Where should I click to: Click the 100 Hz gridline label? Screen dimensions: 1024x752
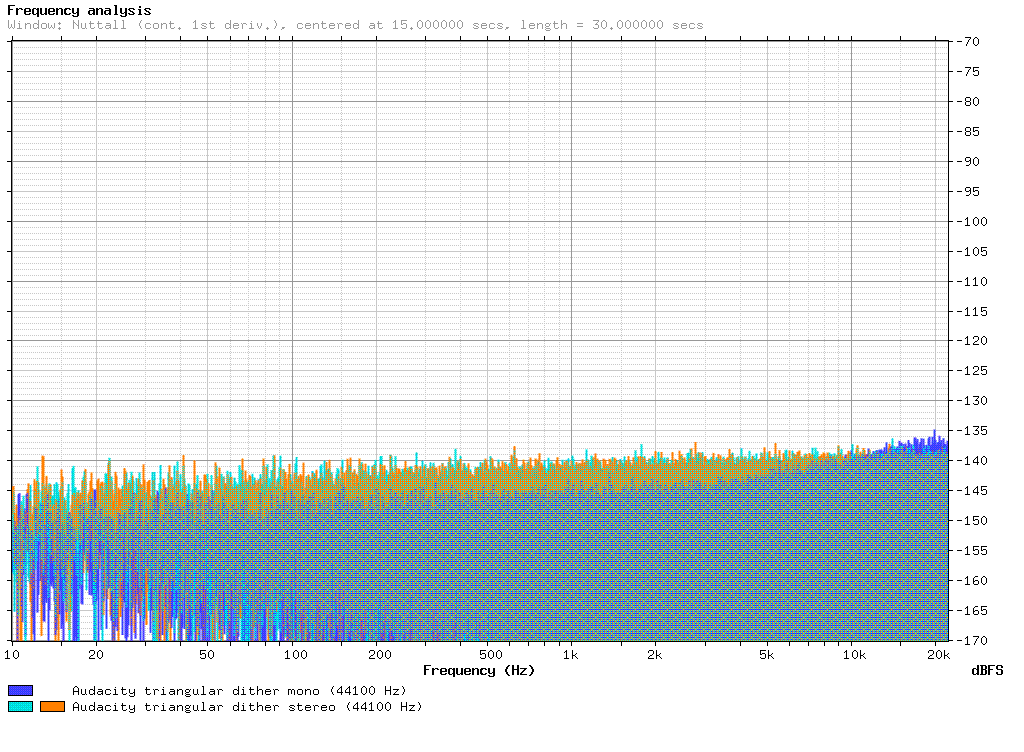click(293, 655)
